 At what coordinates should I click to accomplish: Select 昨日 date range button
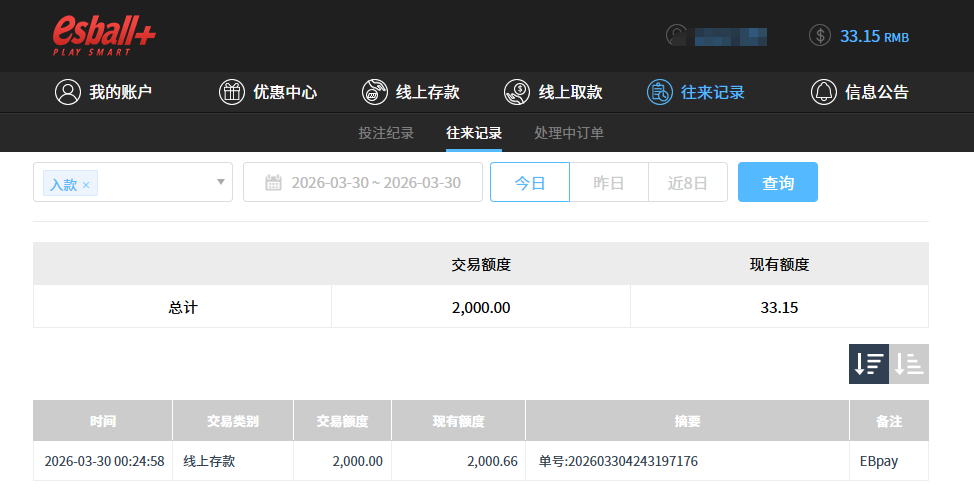[x=609, y=182]
